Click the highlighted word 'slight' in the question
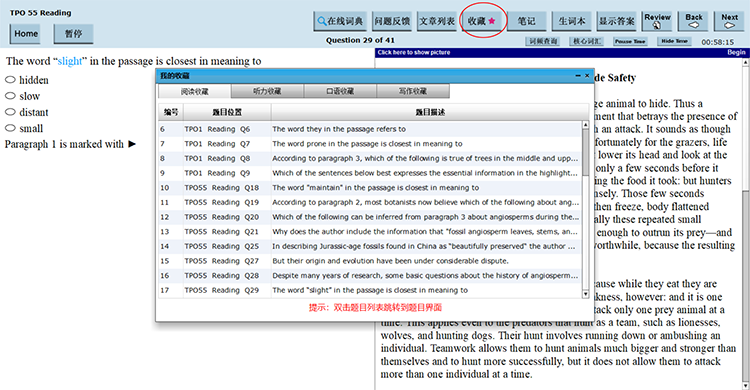Image resolution: width=750 pixels, height=390 pixels. tap(70, 61)
